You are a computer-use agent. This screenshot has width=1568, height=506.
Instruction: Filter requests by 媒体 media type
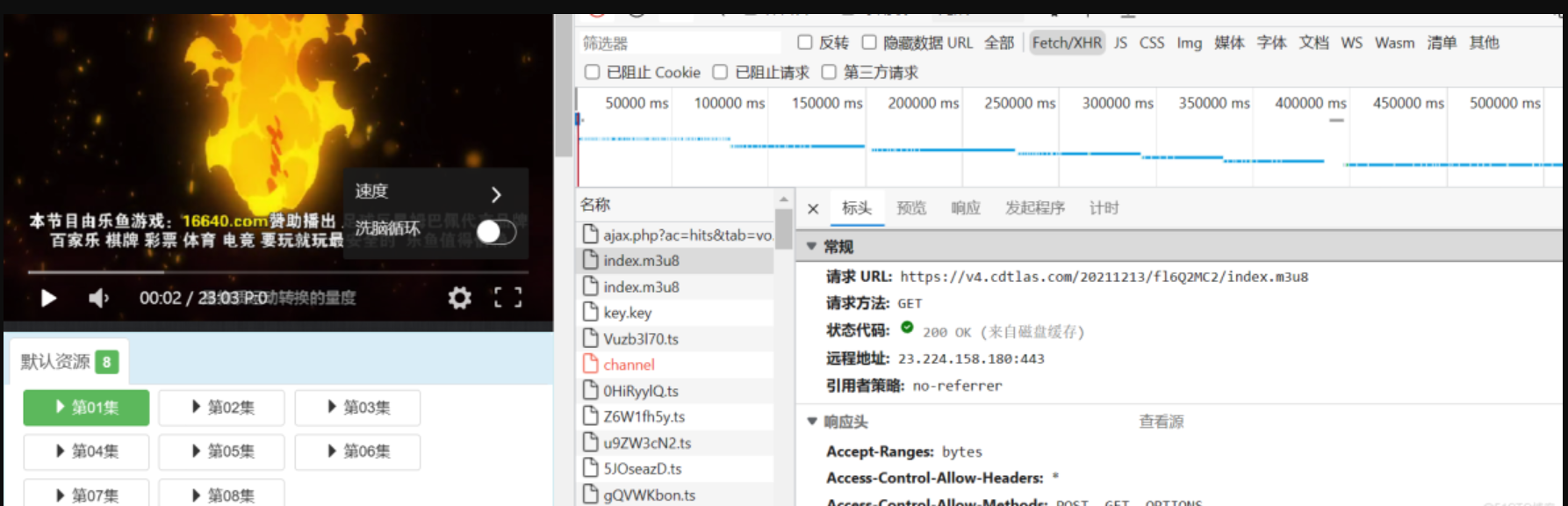click(1229, 42)
